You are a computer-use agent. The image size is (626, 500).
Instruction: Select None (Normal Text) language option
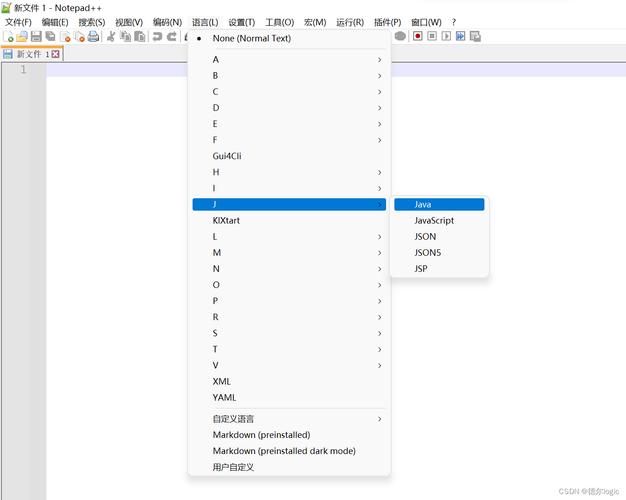[289, 38]
